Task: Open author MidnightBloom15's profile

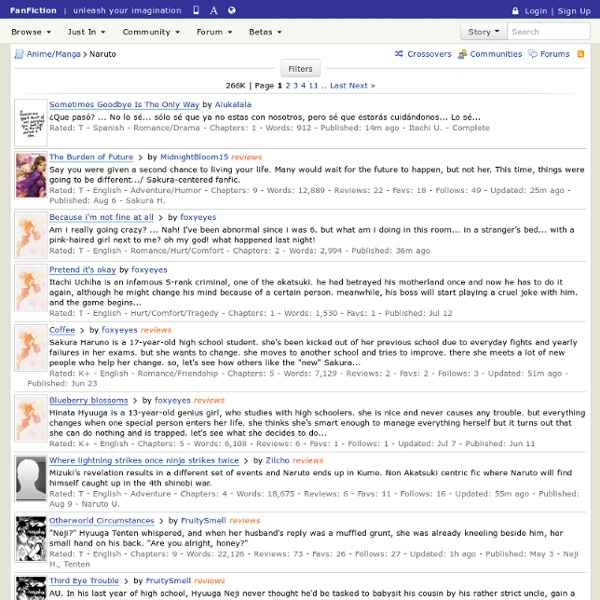Action: click(x=194, y=157)
